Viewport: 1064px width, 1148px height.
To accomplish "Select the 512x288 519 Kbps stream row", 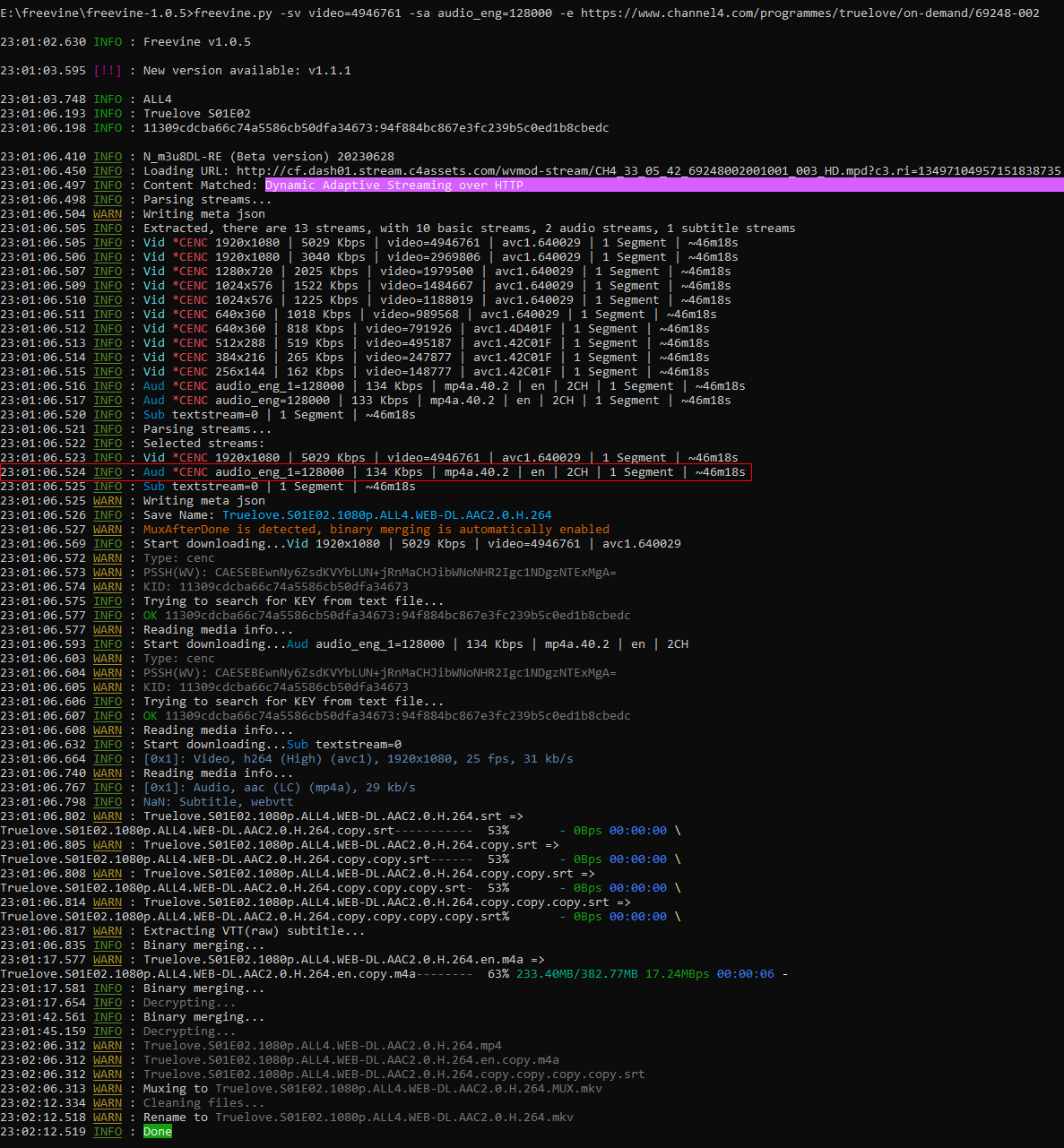I will (x=427, y=343).
